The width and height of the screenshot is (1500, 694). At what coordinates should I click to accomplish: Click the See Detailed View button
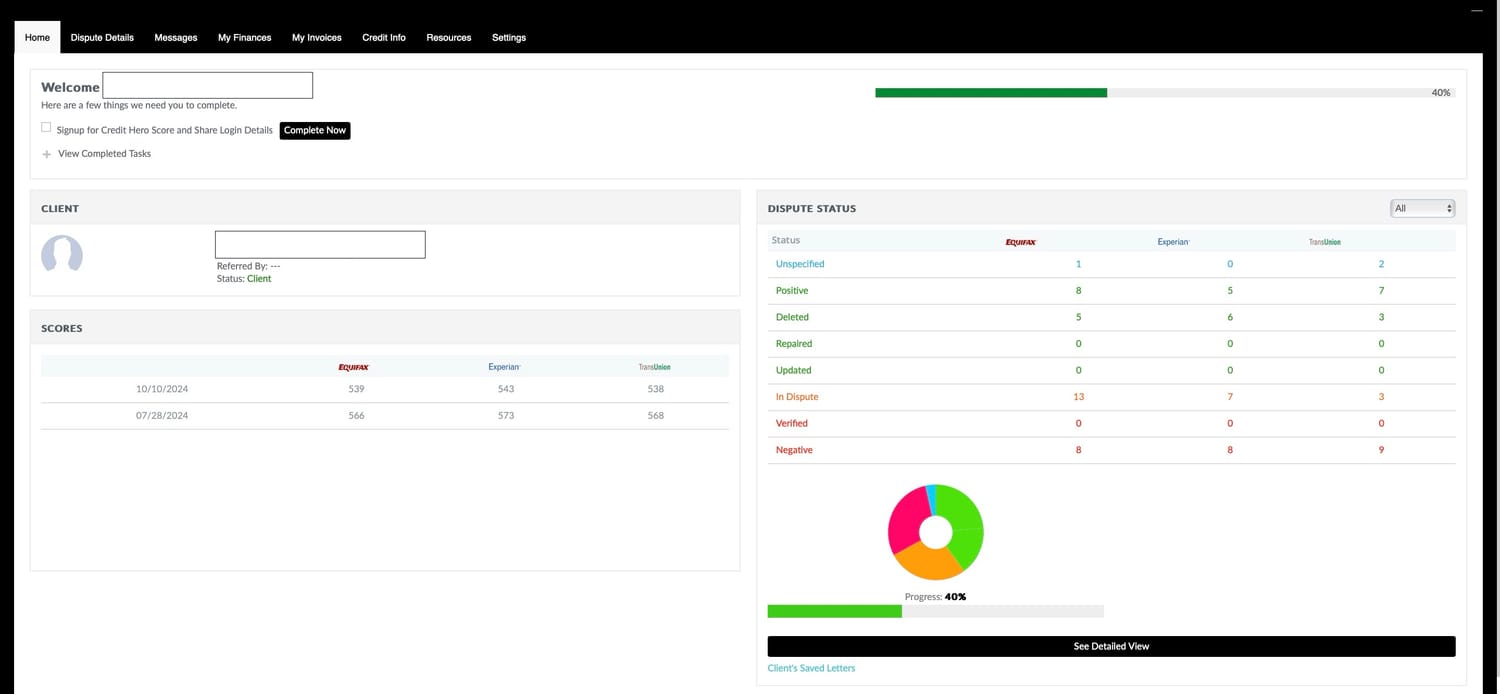pyautogui.click(x=1111, y=646)
